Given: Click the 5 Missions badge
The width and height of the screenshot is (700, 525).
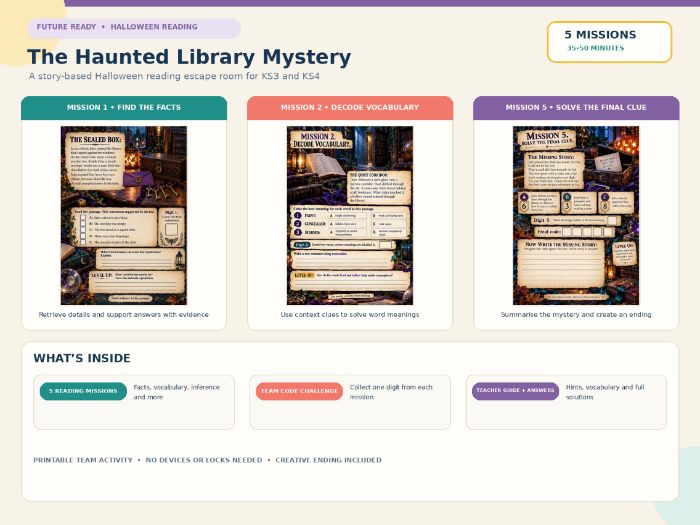Looking at the screenshot, I should pos(609,42).
